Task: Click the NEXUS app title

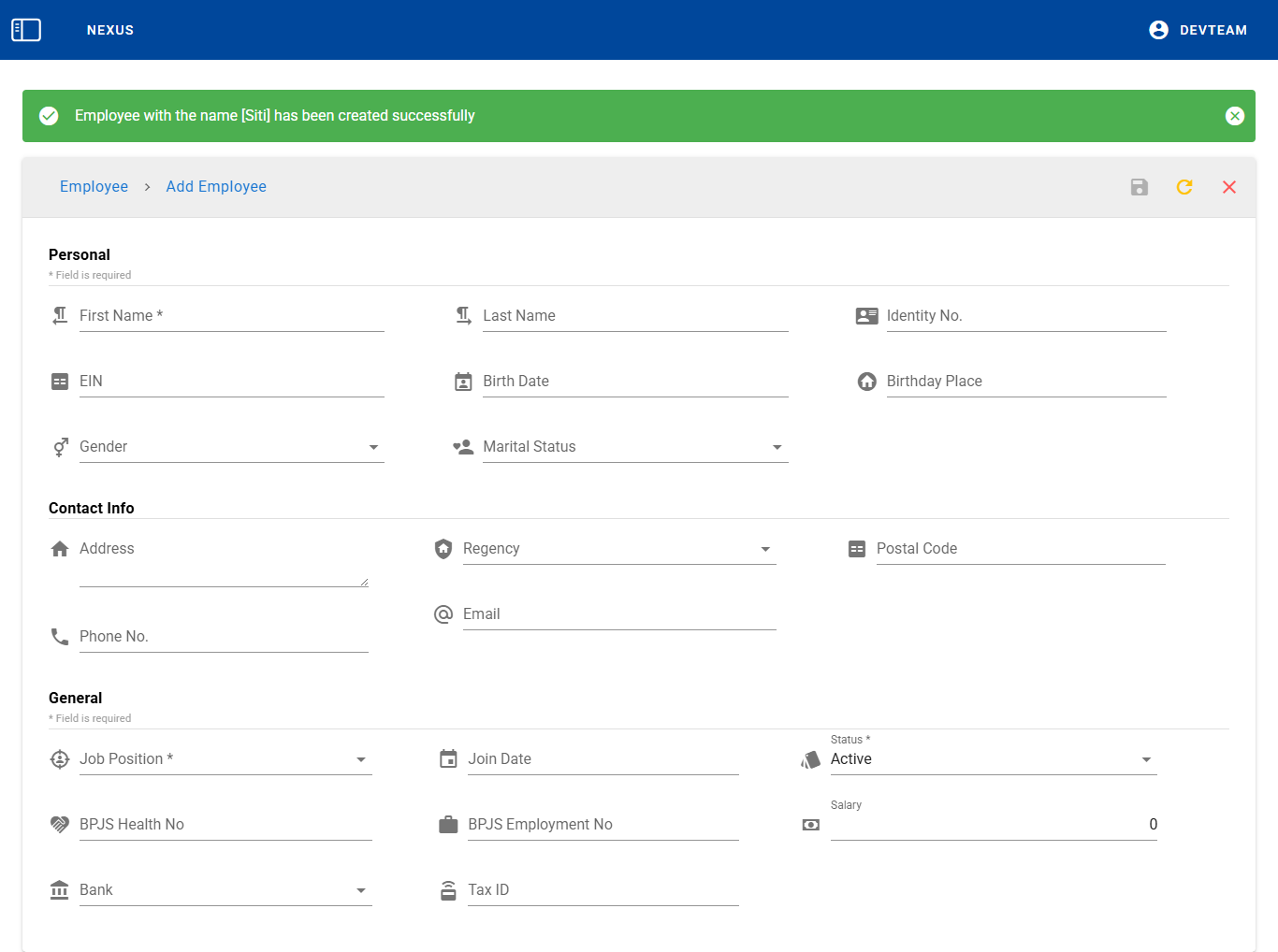Action: coord(110,30)
